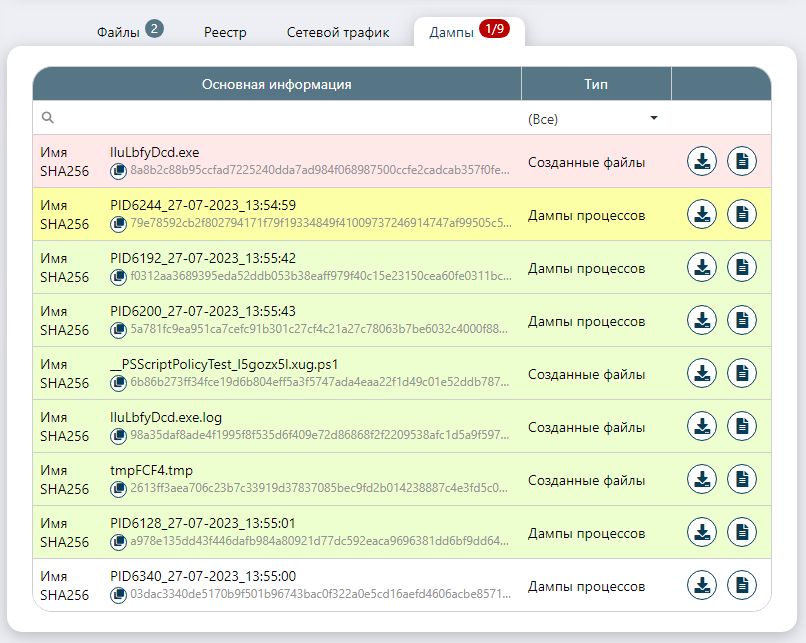This screenshot has width=806, height=643.
Task: Download the tmpFCF4.tmp file
Action: pos(702,479)
